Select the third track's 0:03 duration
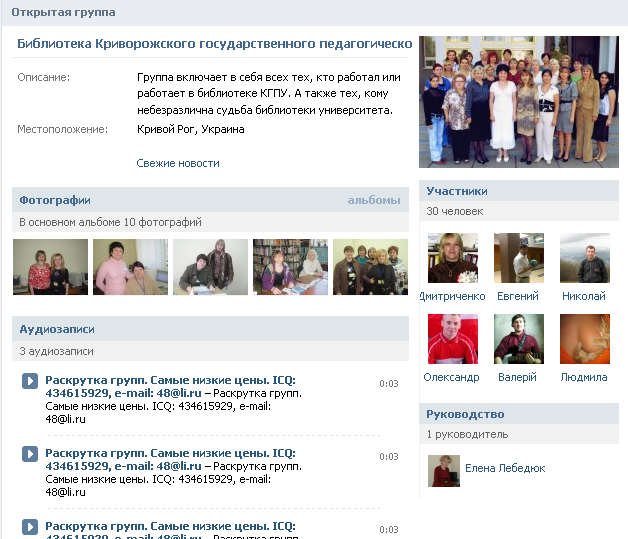Screen dimensions: 628x539 pyautogui.click(x=389, y=529)
